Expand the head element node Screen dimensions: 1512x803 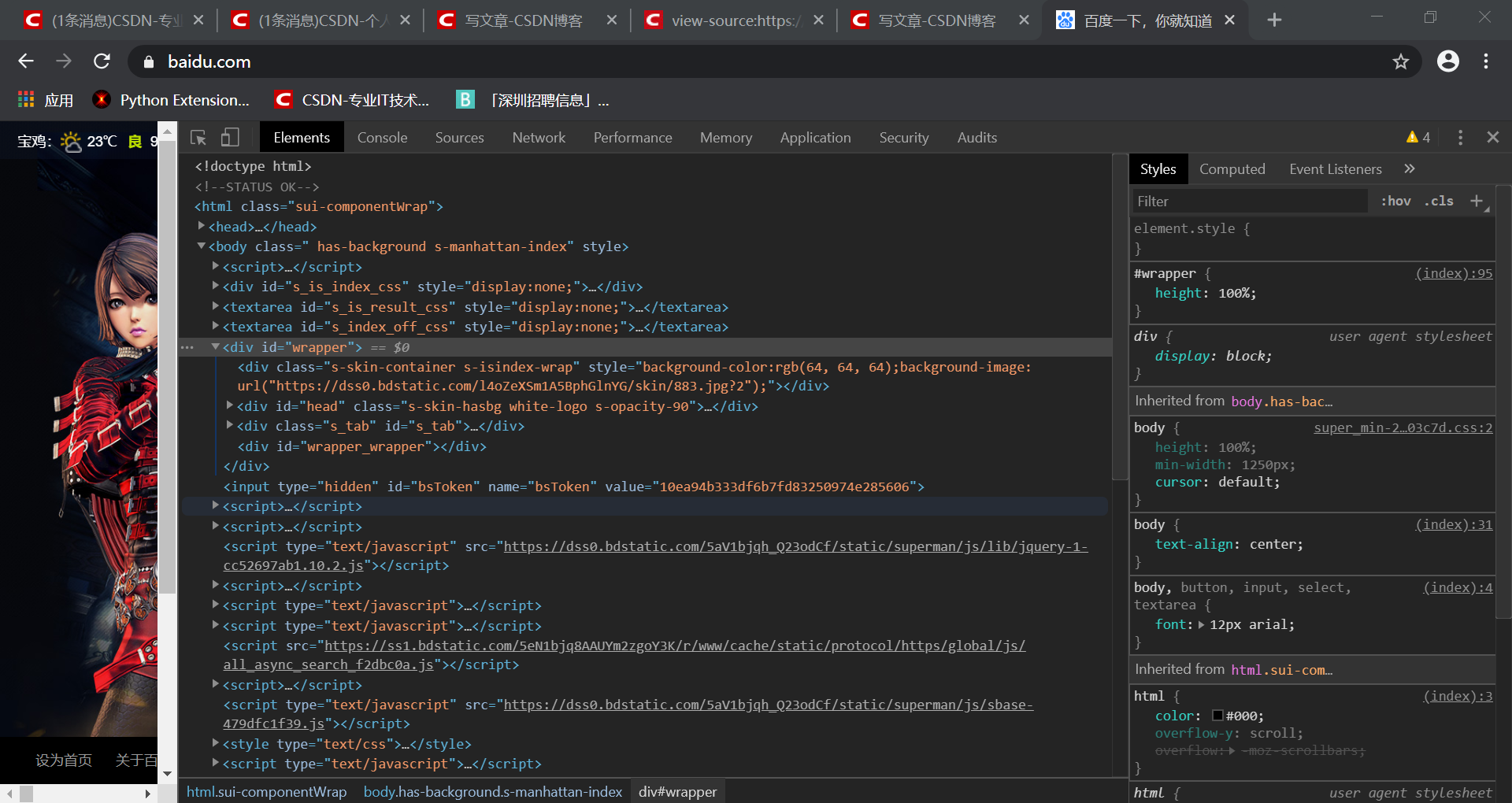point(202,226)
